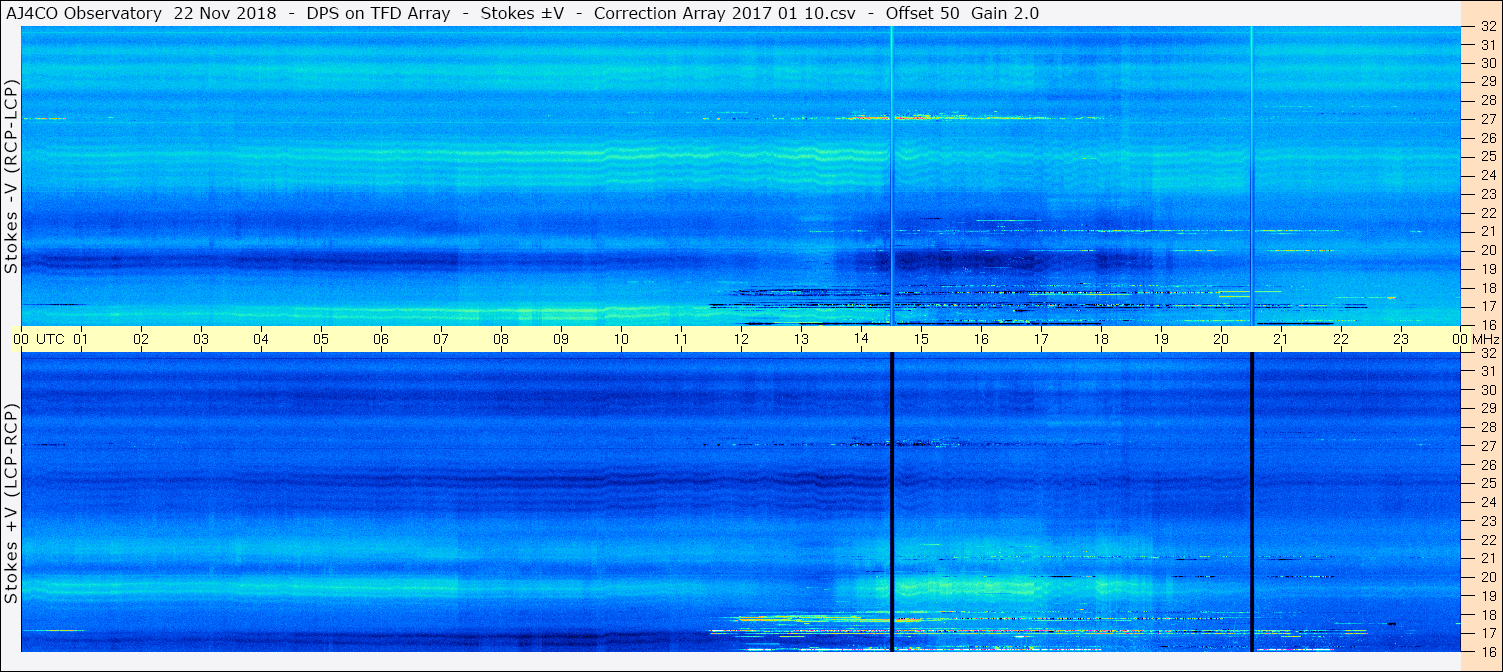Pick the 19 MHz label on the Stokes -V scale
This screenshot has width=1503, height=672.
click(x=1487, y=269)
